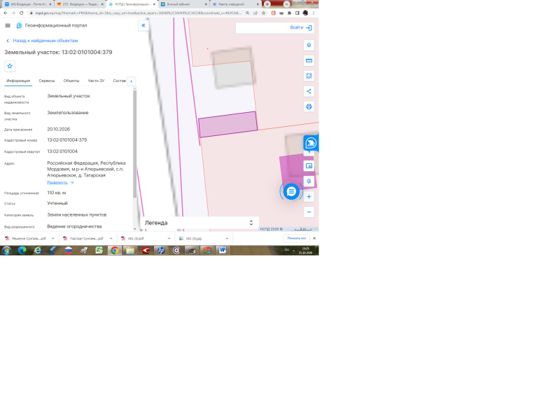Expand address details with Развернуть link
560x417 pixels.
click(x=60, y=182)
